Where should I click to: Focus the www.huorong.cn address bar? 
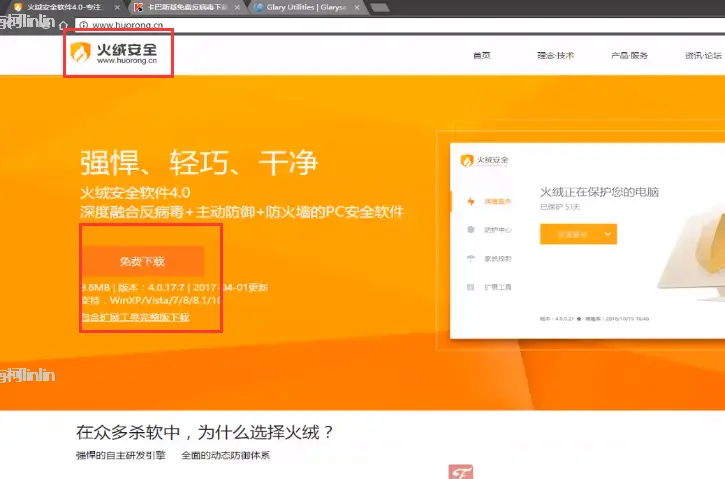(402, 25)
